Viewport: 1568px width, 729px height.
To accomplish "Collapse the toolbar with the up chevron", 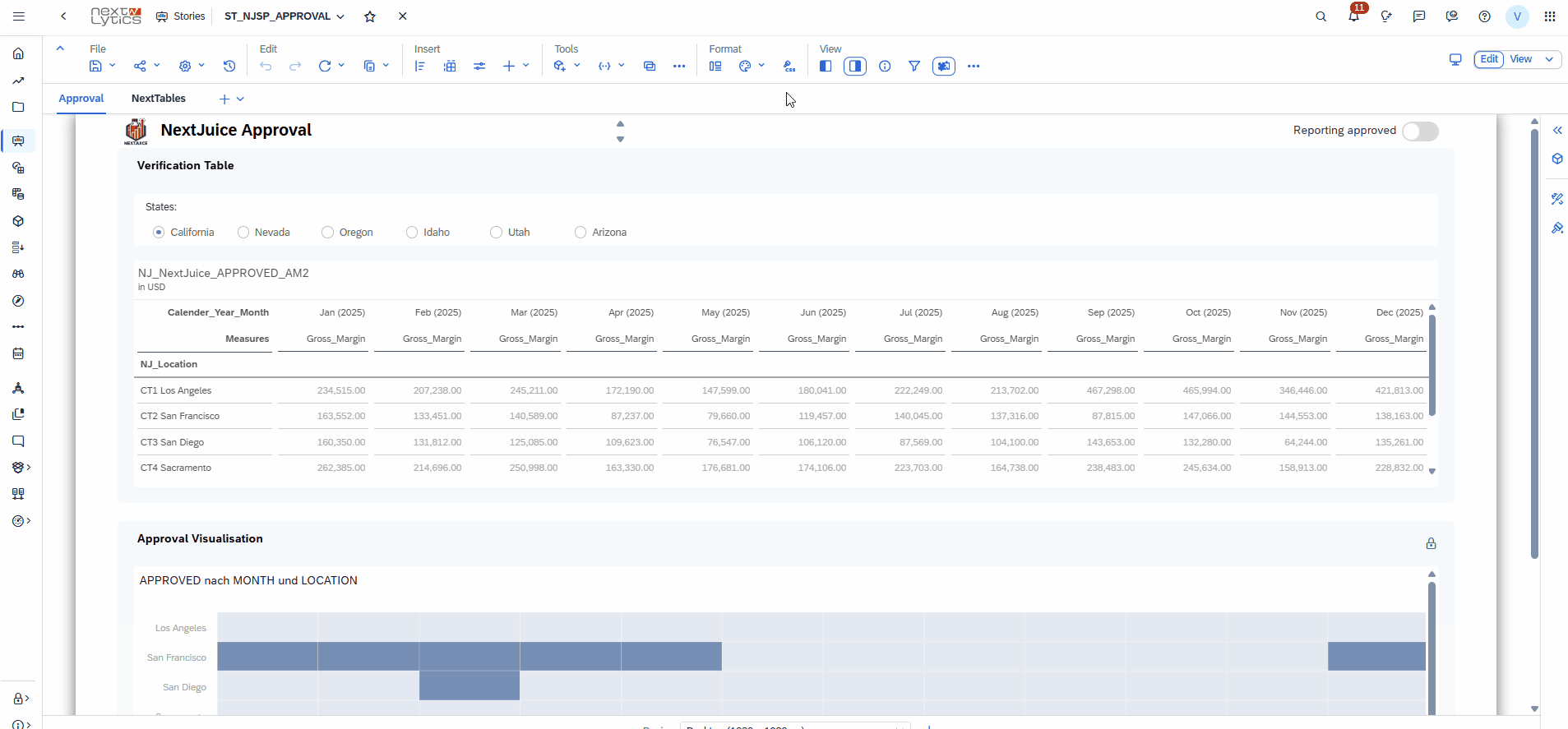I will [60, 48].
